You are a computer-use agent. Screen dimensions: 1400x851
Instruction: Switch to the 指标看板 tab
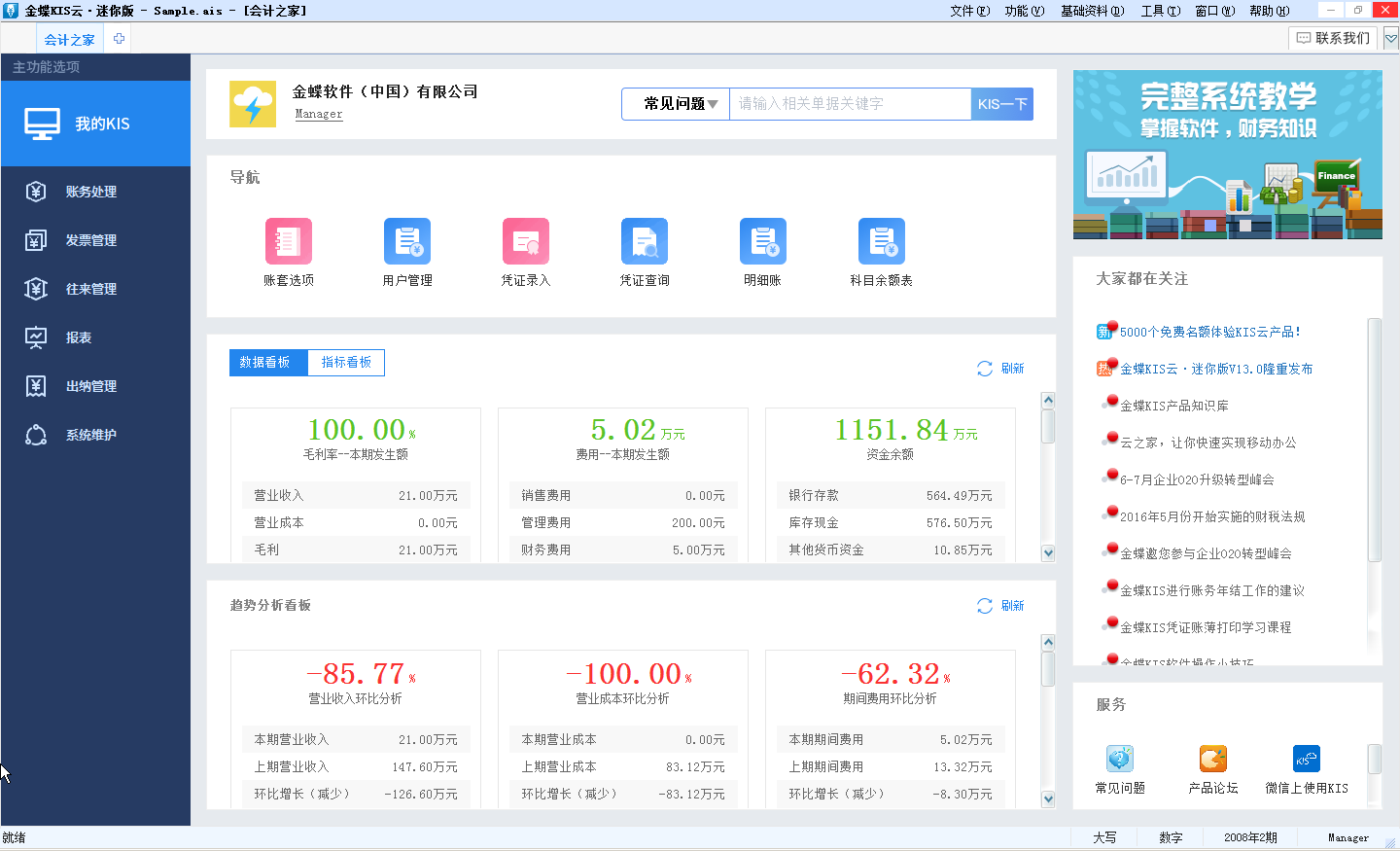pyautogui.click(x=346, y=363)
